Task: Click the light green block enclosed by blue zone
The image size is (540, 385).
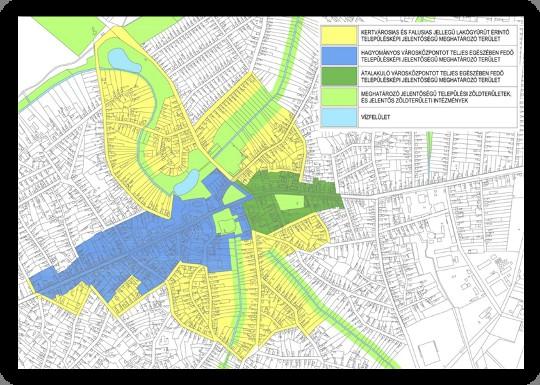Action: 226,222
